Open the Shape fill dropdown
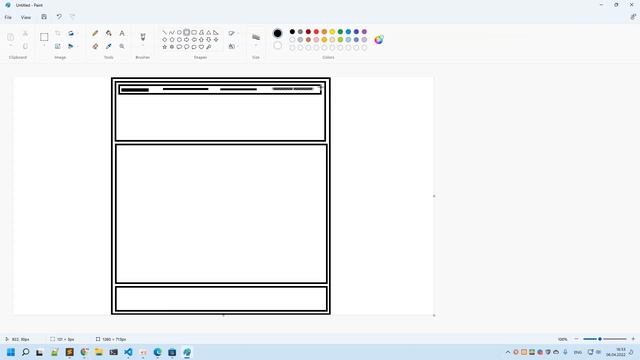This screenshot has width=640, height=360. [x=233, y=47]
